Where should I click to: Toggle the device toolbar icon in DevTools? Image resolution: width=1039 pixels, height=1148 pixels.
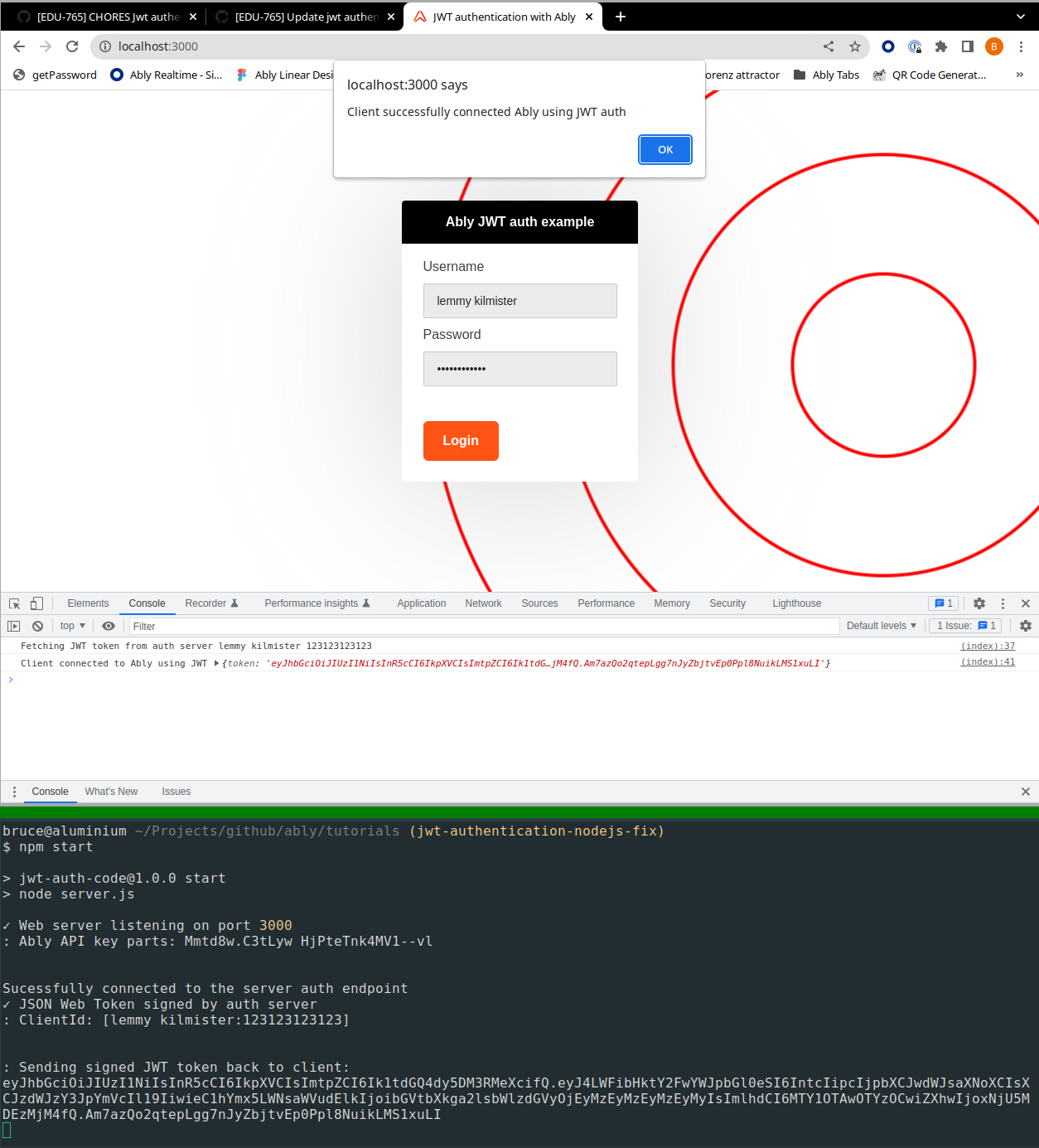pos(36,603)
